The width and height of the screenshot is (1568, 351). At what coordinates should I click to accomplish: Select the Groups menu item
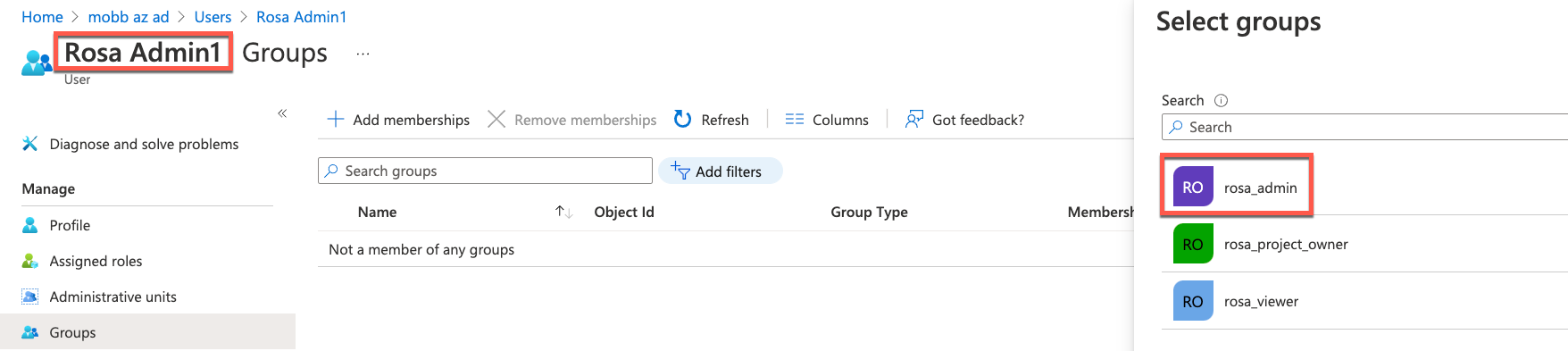pyautogui.click(x=147, y=331)
